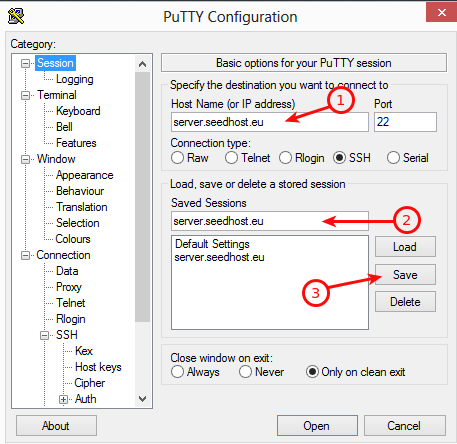
Task: Open the Translation category
Action: pyautogui.click(x=82, y=207)
